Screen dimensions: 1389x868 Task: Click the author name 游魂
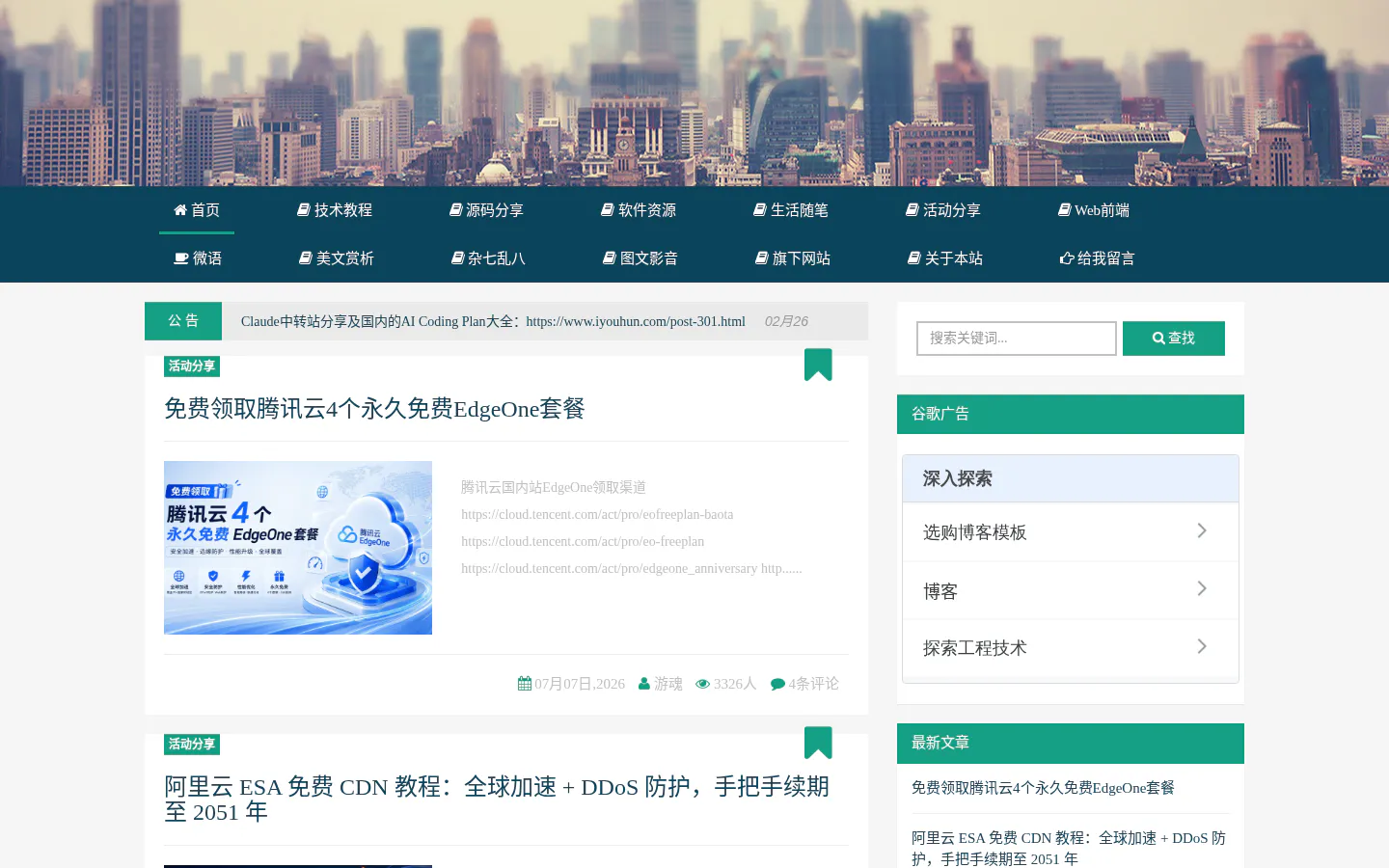[x=668, y=684]
